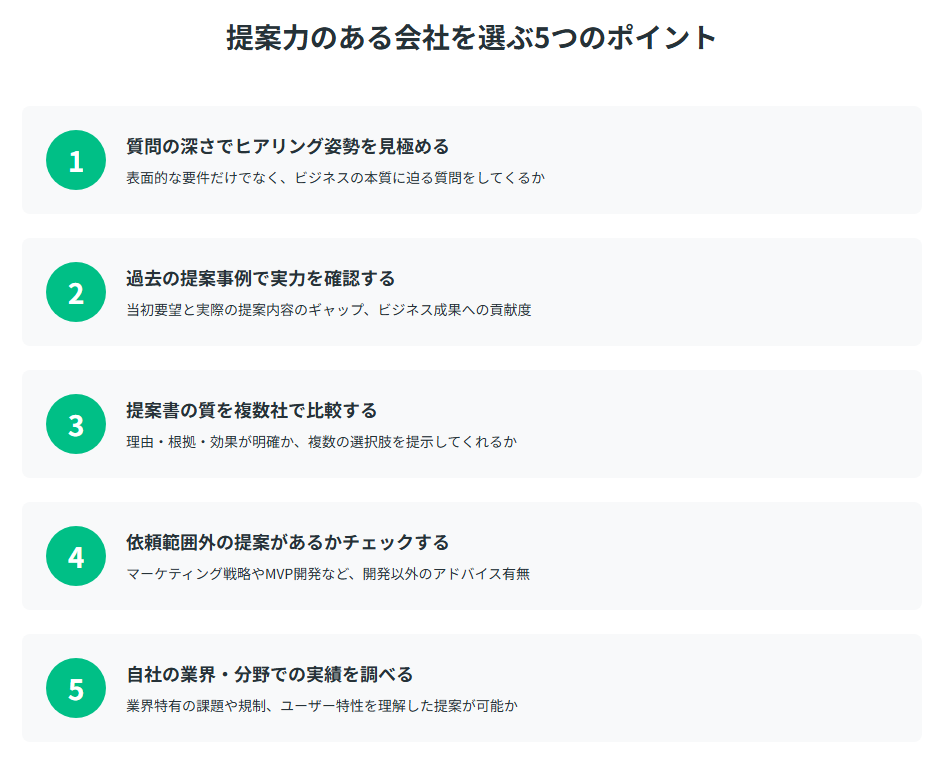944x764 pixels.
Task: Select the green number 3 badge
Action: coord(76,424)
